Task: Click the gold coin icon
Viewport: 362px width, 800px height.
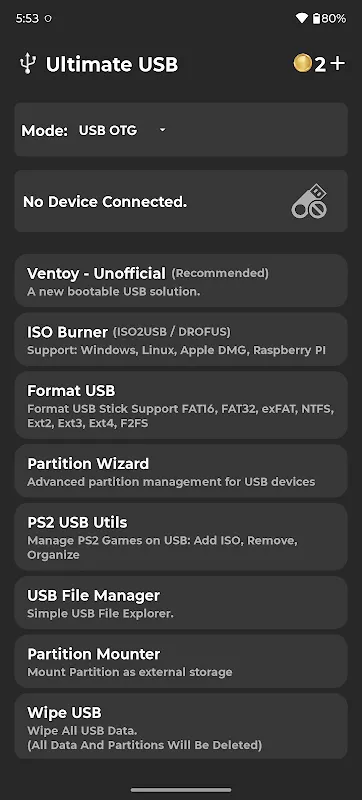Action: point(302,64)
